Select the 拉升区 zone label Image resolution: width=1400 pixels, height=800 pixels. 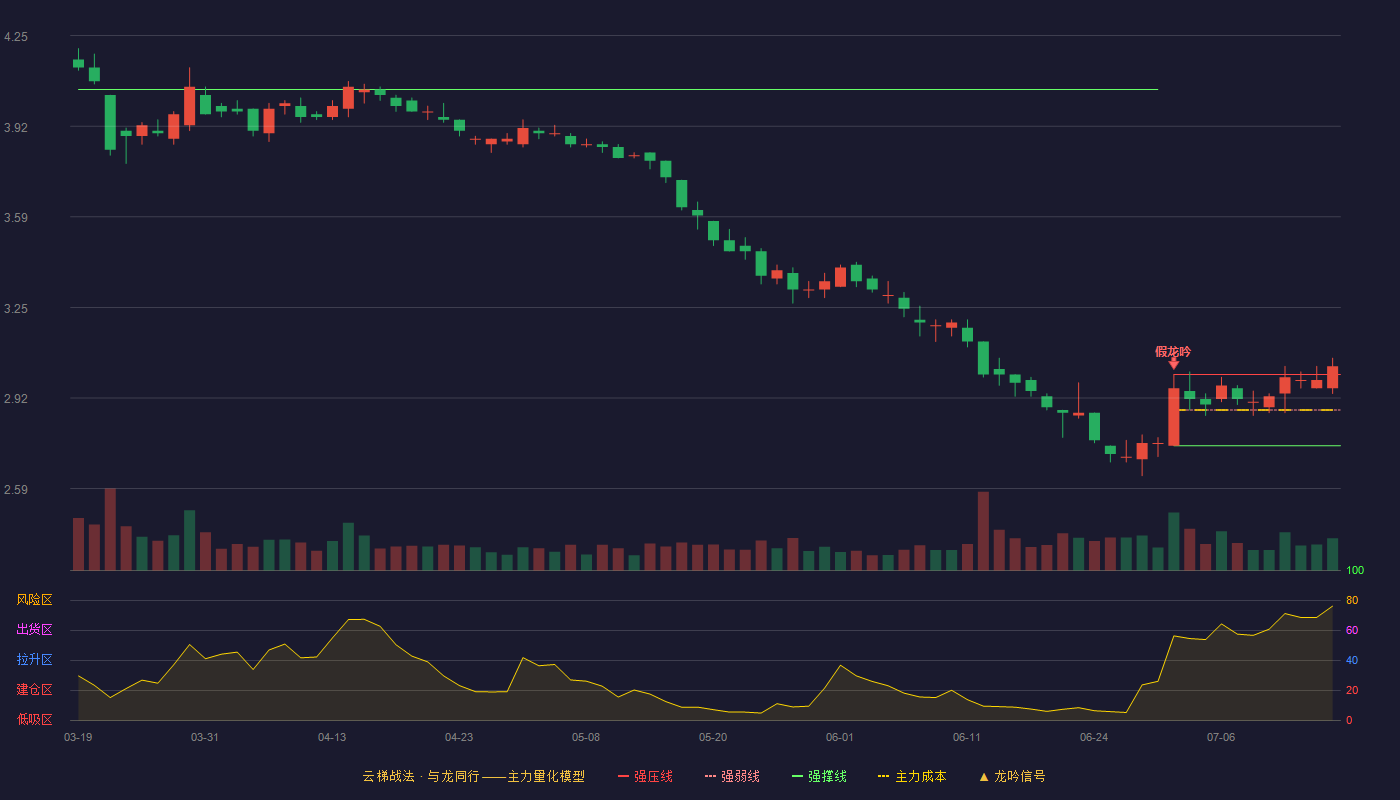click(34, 660)
